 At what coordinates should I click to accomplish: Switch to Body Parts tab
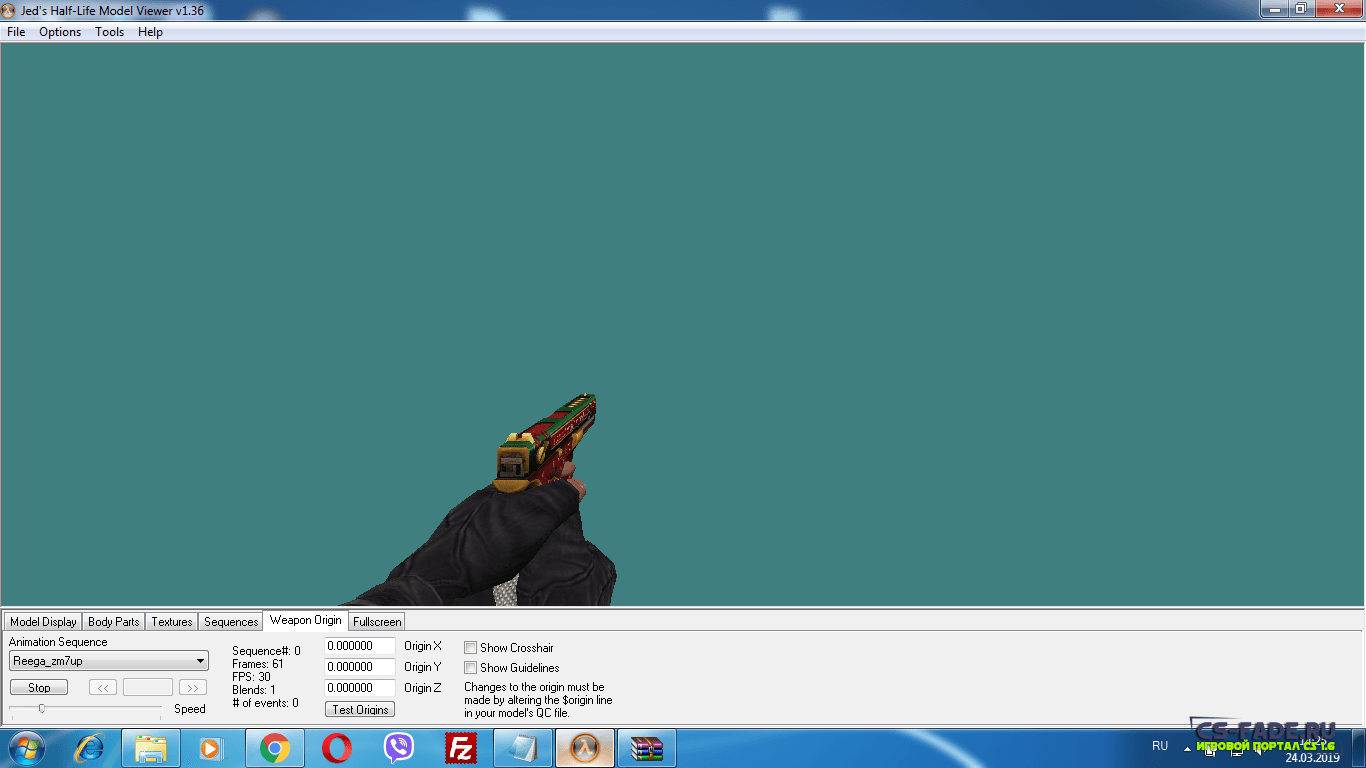coord(114,622)
